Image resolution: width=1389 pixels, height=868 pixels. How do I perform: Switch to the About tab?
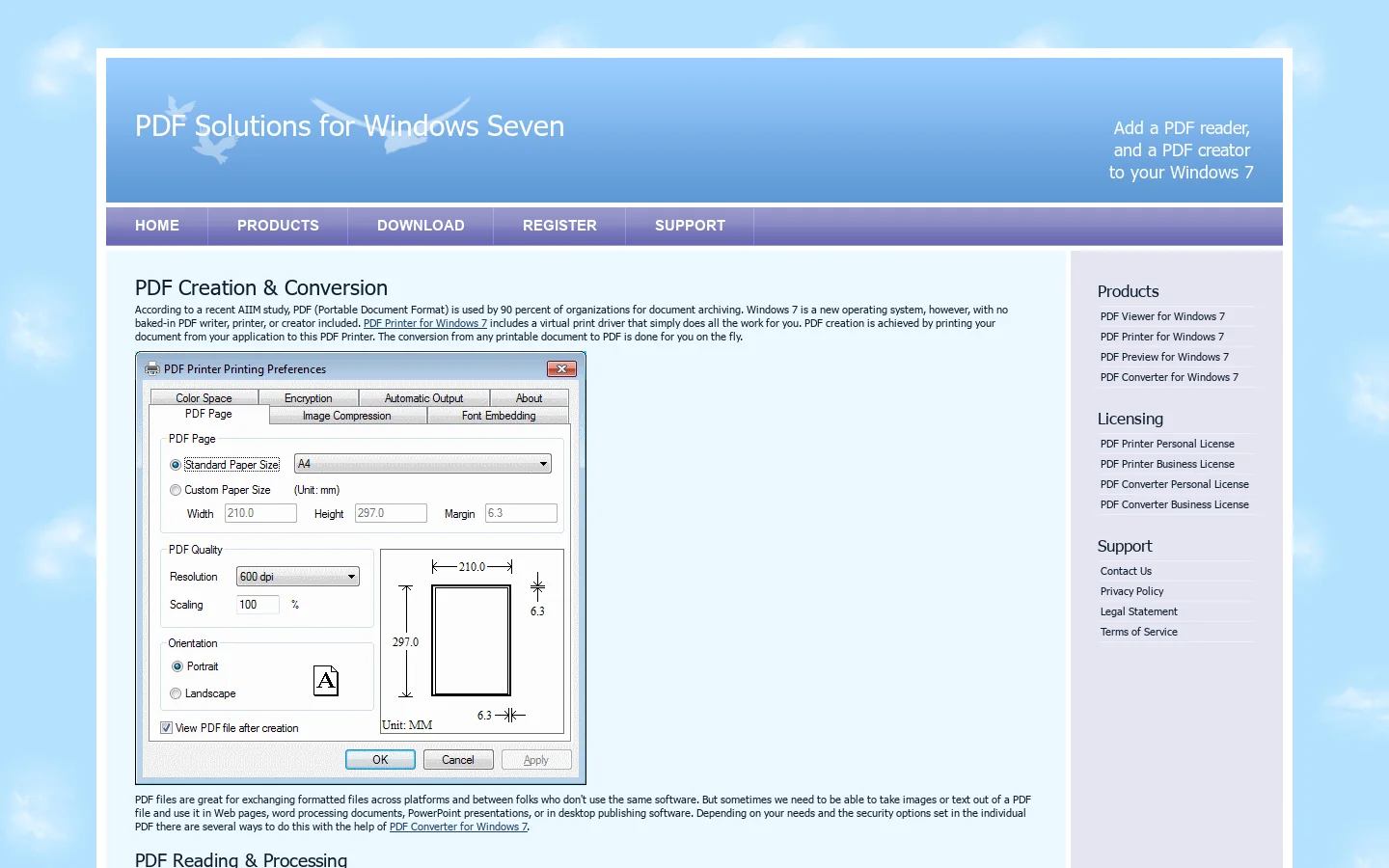(x=529, y=398)
